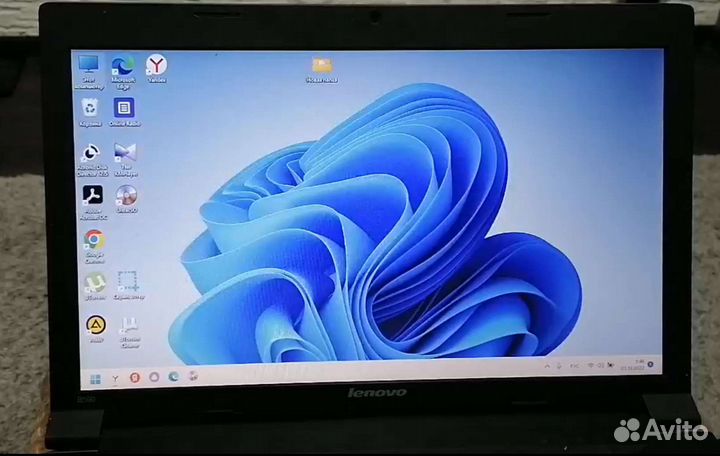Open the clock and date calendar
The image size is (720, 456).
click(633, 365)
